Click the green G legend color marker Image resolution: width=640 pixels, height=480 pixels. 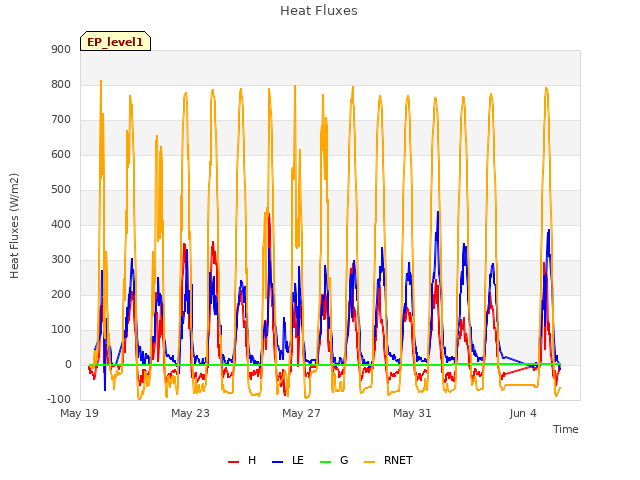[325, 462]
